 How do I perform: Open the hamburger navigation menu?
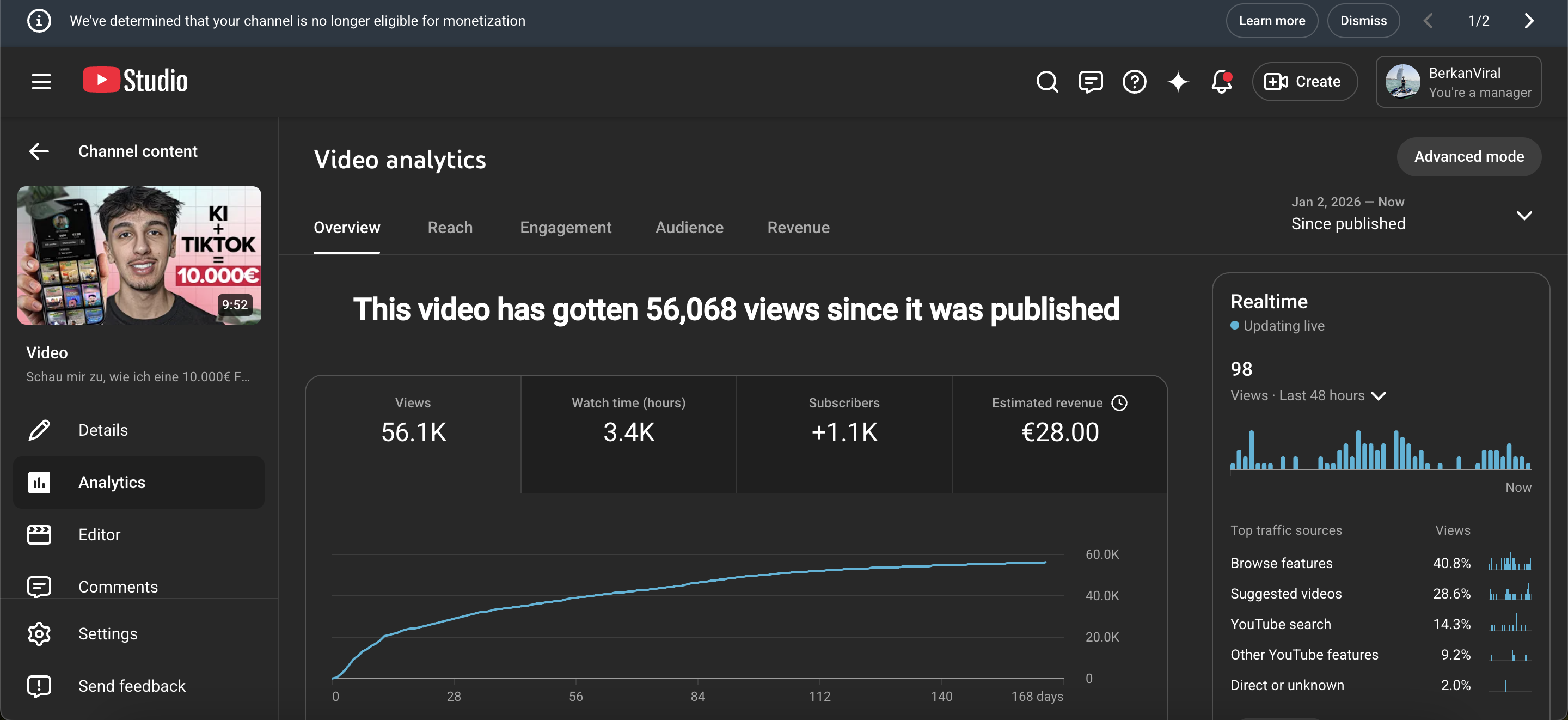point(41,82)
